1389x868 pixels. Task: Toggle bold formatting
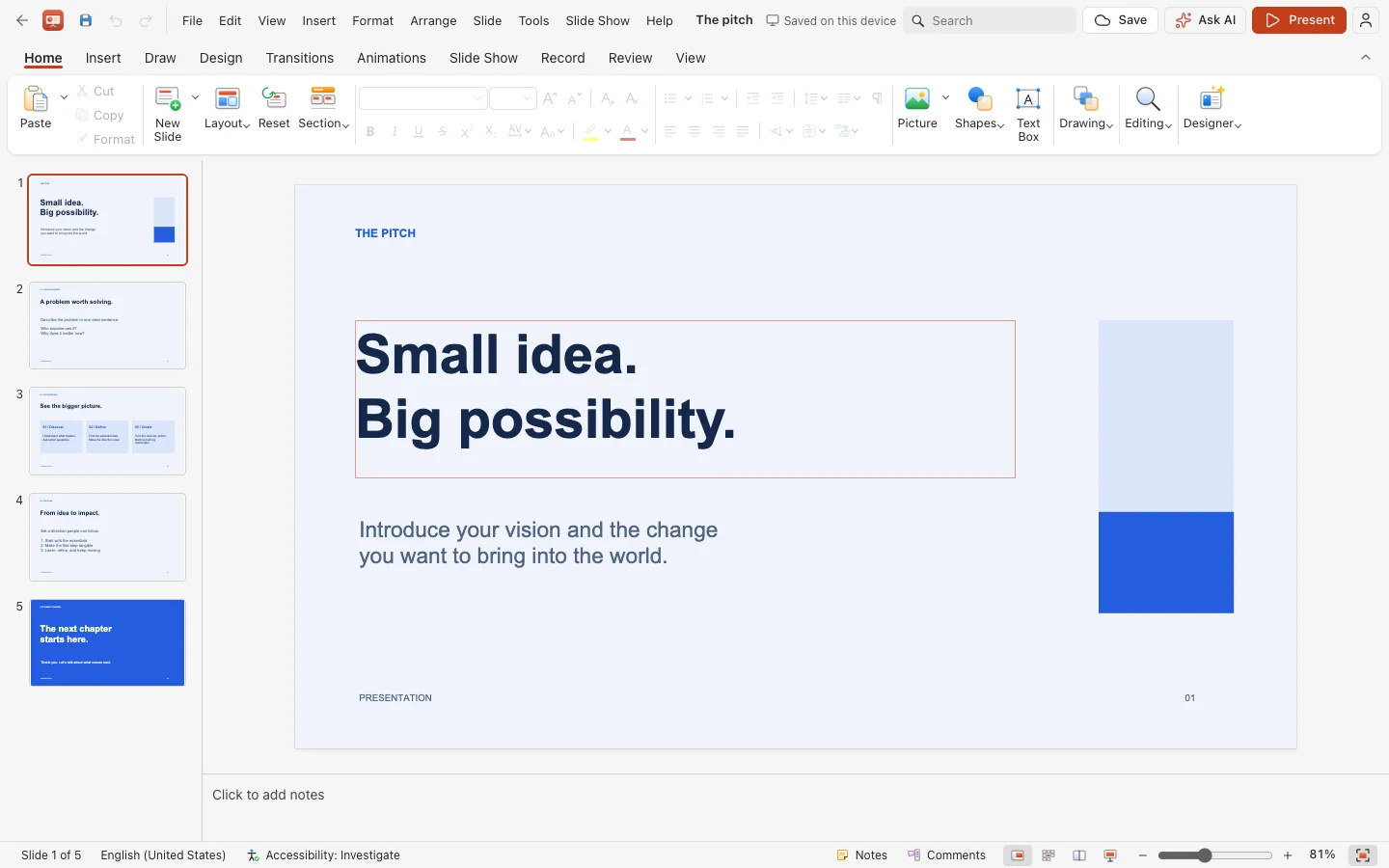tap(370, 131)
